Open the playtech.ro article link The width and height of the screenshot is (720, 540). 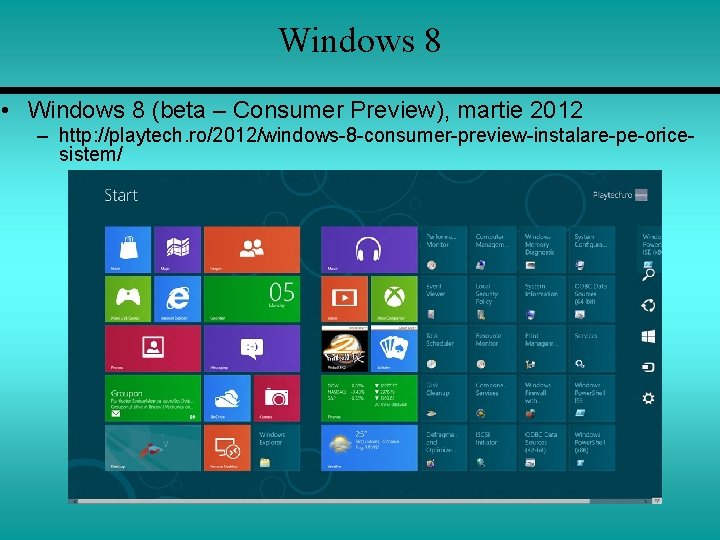click(376, 144)
